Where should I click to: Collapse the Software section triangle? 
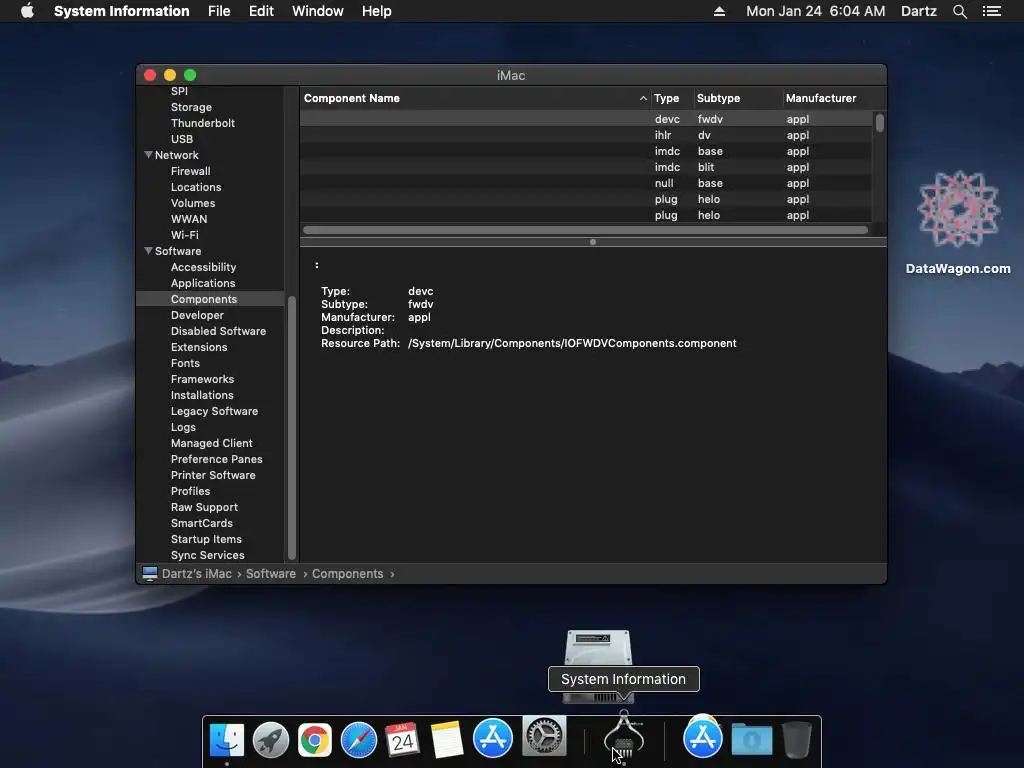tap(148, 251)
